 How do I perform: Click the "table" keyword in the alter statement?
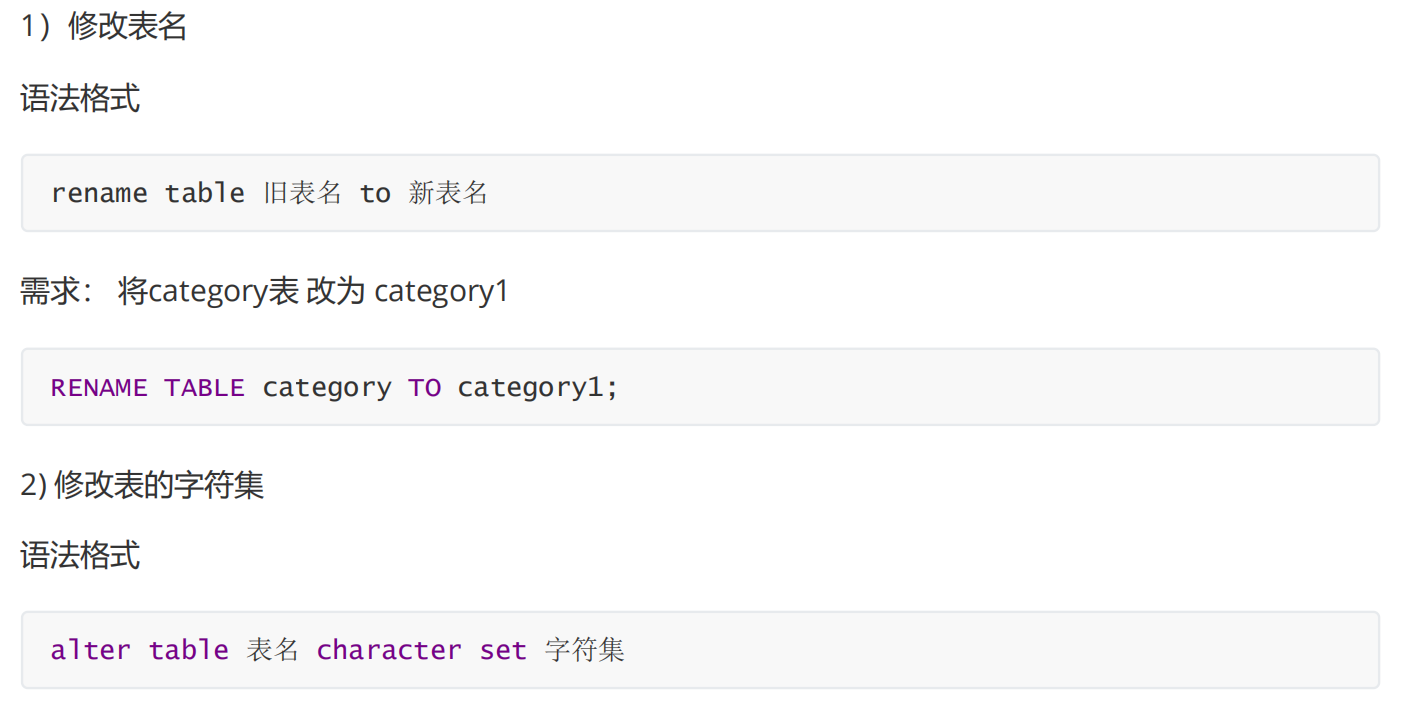click(188, 650)
